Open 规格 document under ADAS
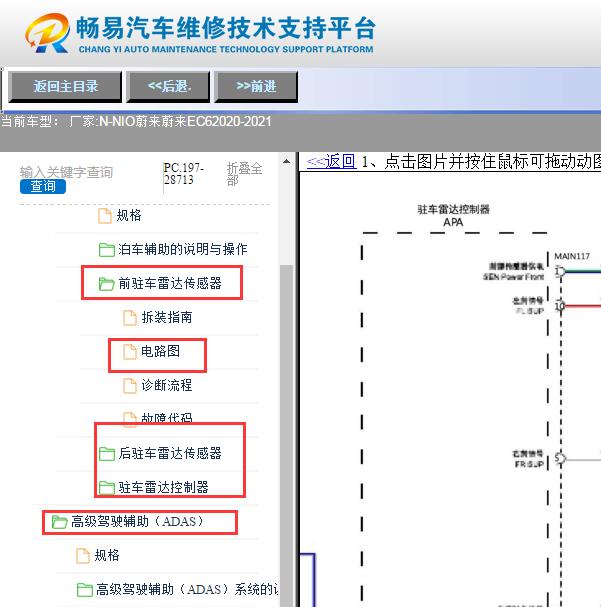601x607 pixels. [107, 556]
